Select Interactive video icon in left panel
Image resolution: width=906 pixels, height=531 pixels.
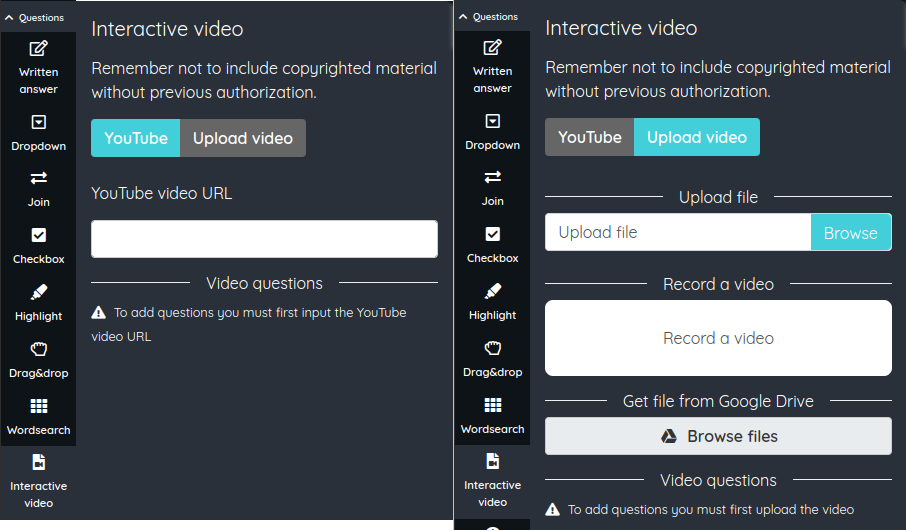(x=38, y=462)
